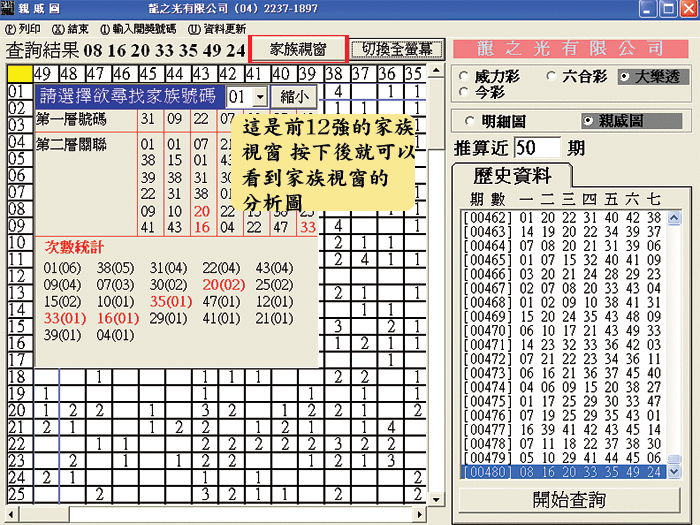Click the red 20(02) count statistic entry
The image size is (700, 525).
point(223,285)
